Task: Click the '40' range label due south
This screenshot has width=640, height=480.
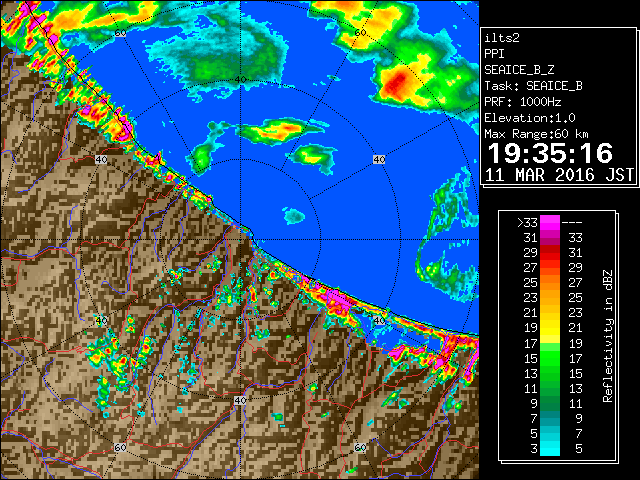Action: (240, 400)
